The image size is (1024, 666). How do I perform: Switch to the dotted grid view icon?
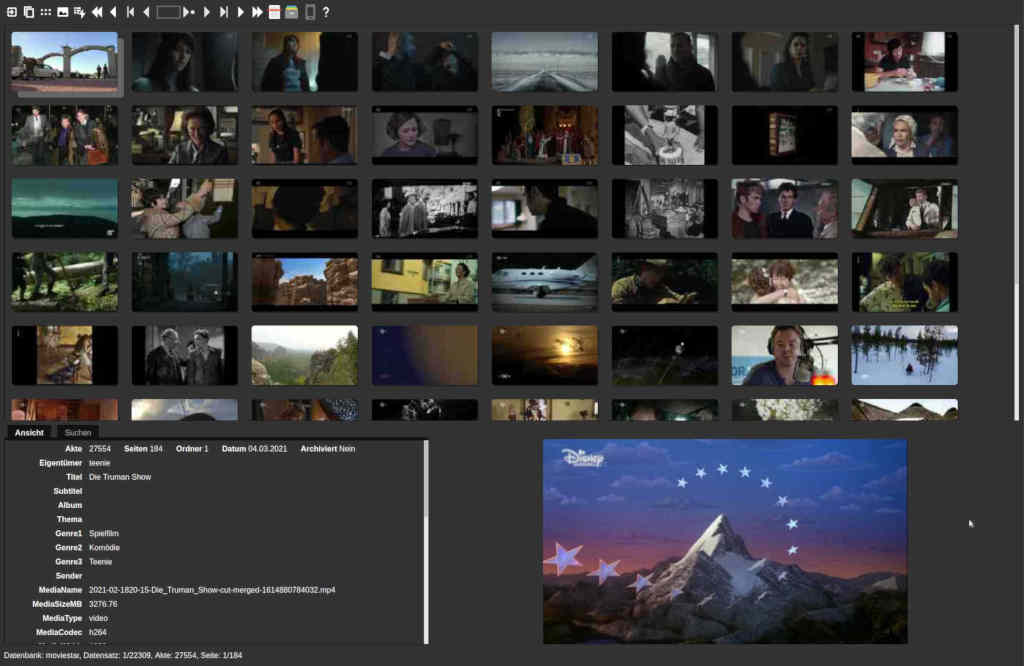point(46,12)
